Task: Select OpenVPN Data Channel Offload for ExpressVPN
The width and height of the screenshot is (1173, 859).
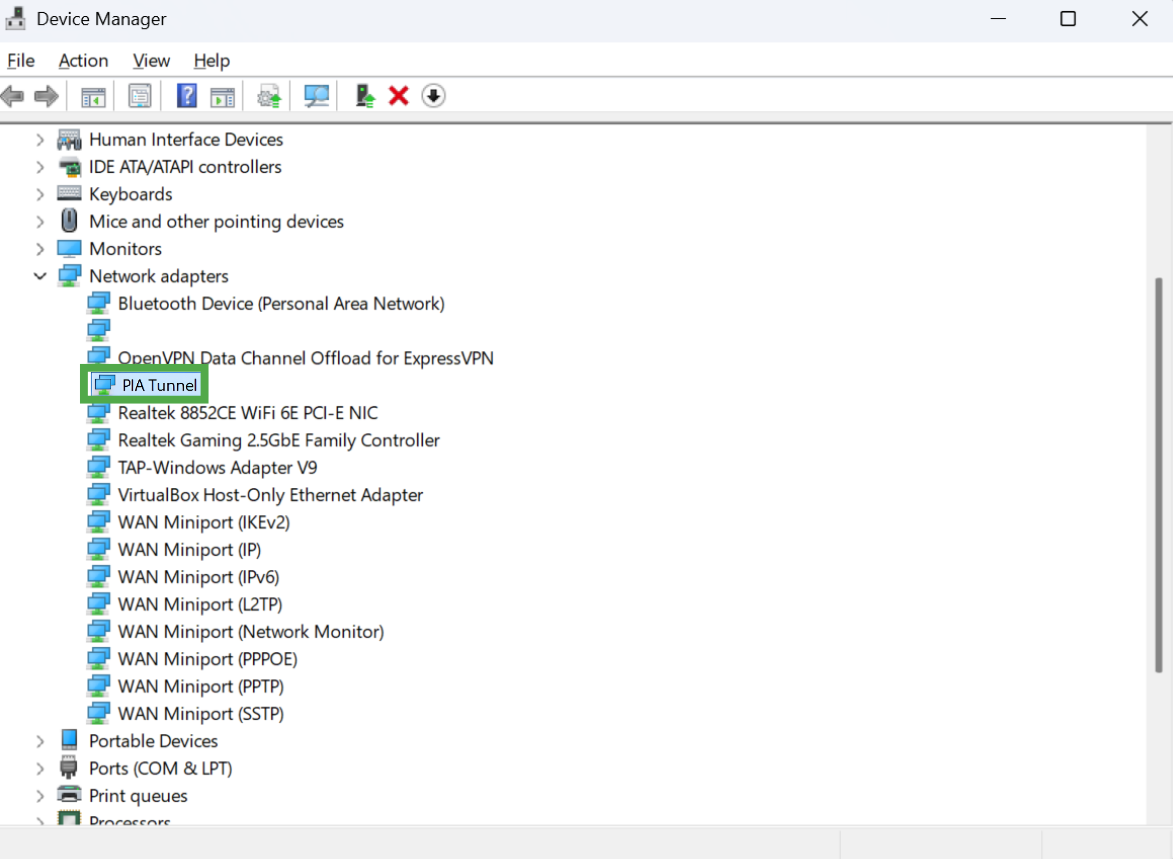Action: [x=305, y=358]
